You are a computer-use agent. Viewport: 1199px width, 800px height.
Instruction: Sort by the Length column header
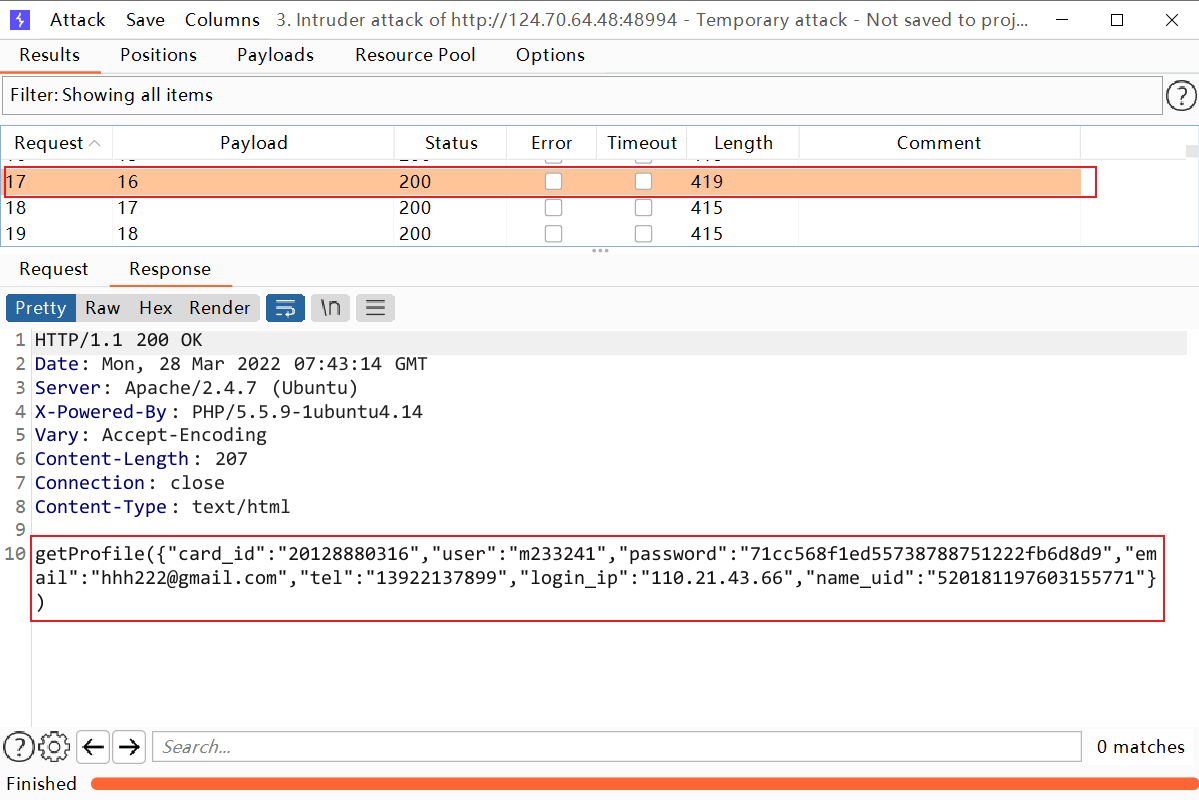click(743, 143)
